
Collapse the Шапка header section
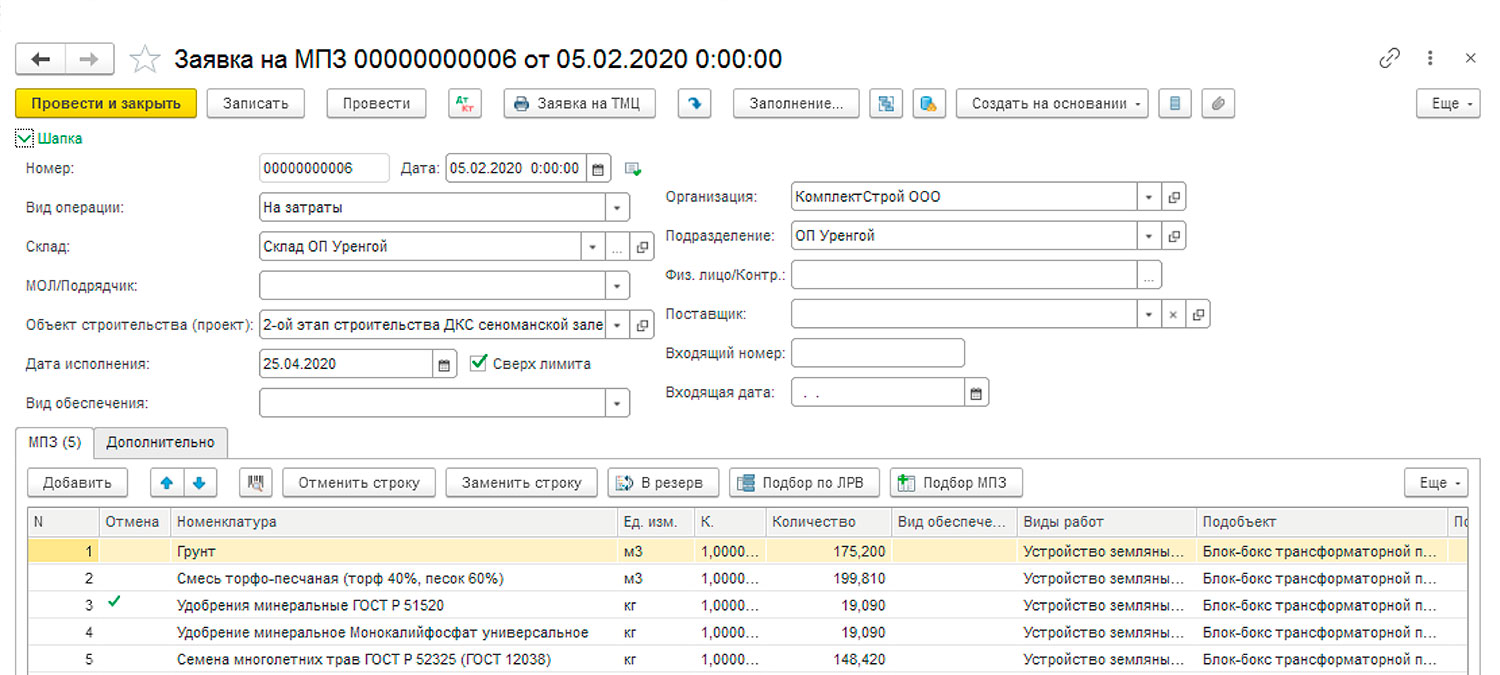[25, 139]
